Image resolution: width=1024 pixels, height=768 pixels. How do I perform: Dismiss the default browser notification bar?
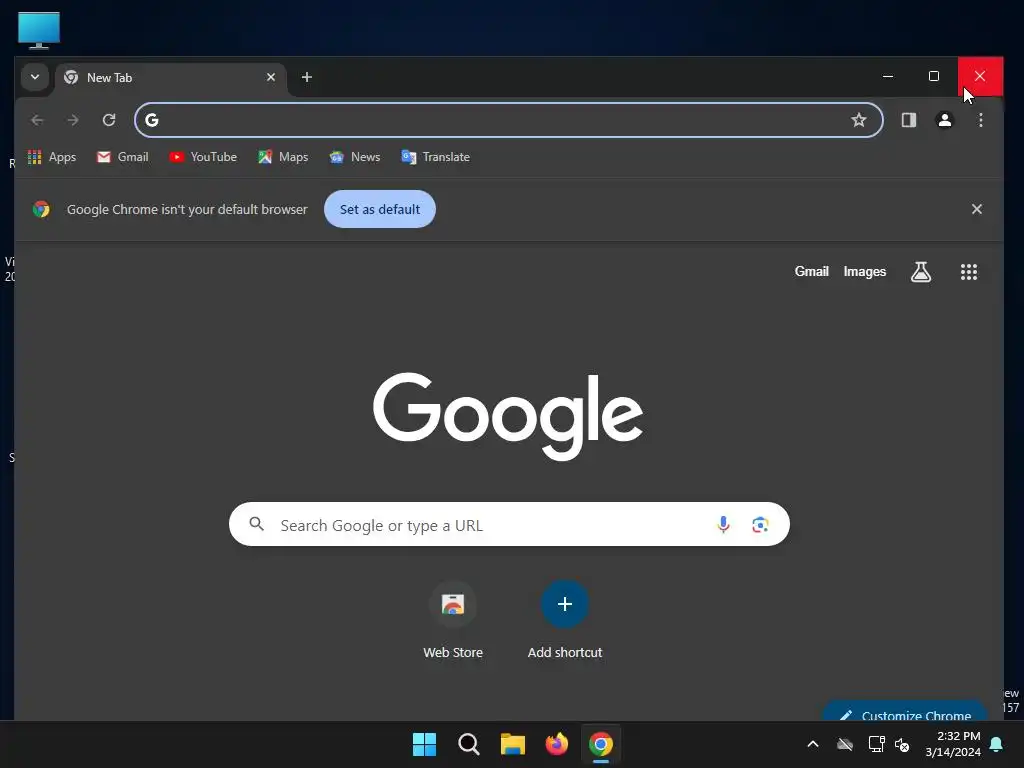pos(976,209)
